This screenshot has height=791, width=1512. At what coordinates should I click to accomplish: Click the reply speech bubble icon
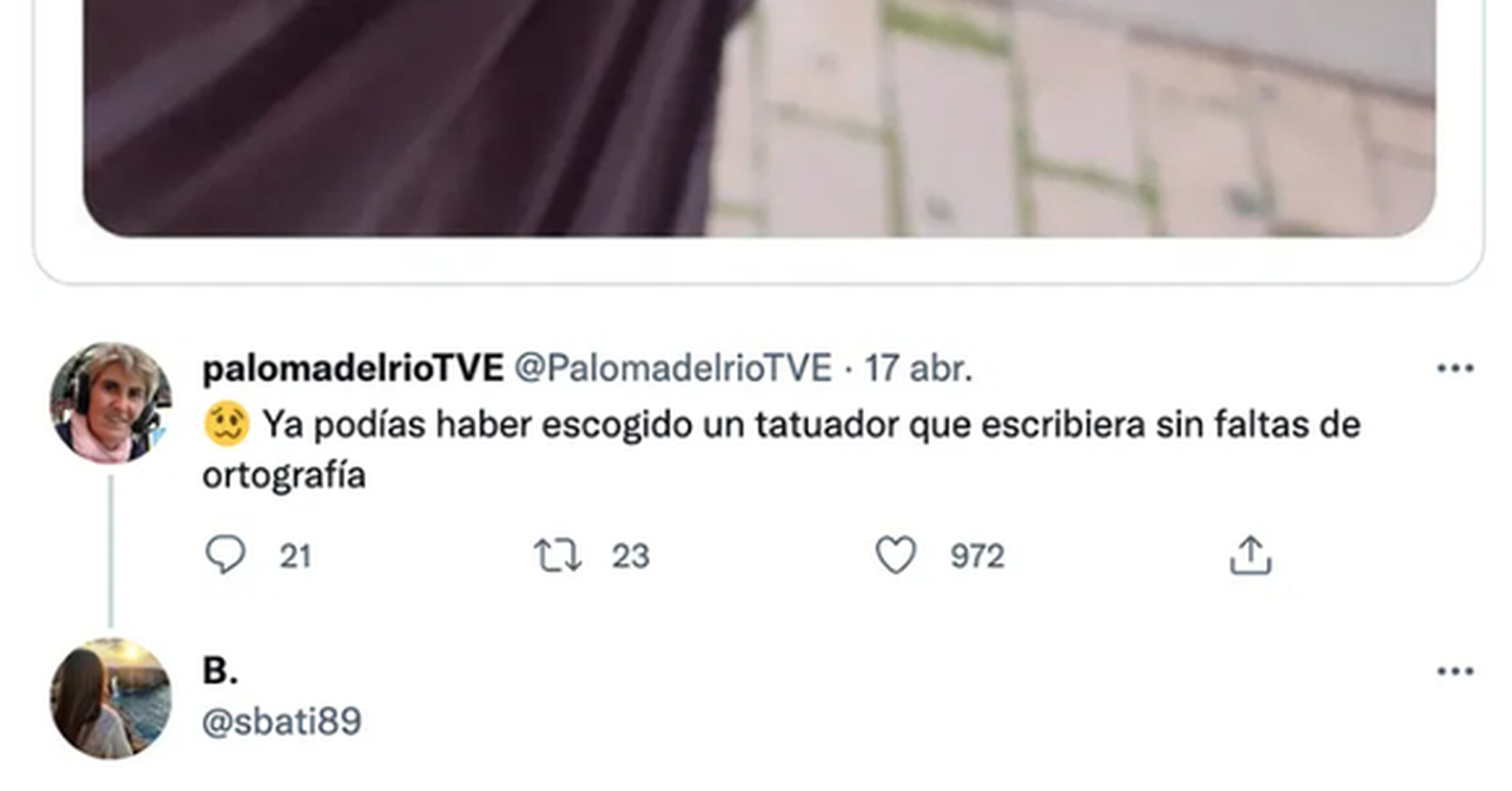225,554
